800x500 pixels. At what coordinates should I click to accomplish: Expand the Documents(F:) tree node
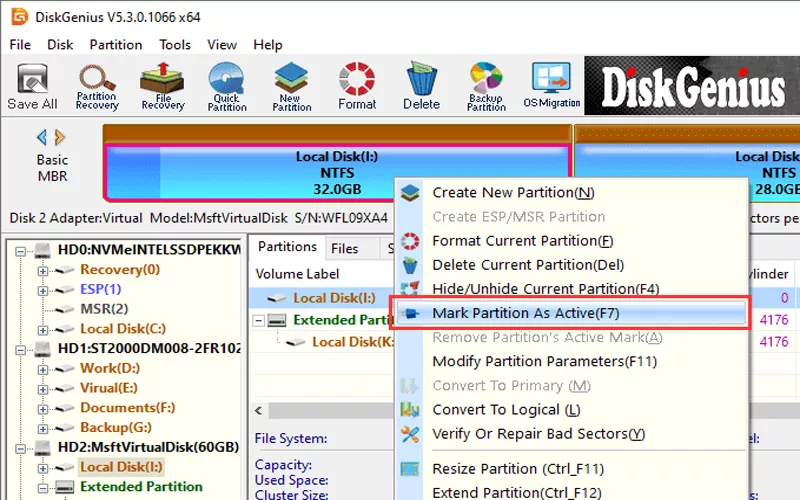(43, 409)
